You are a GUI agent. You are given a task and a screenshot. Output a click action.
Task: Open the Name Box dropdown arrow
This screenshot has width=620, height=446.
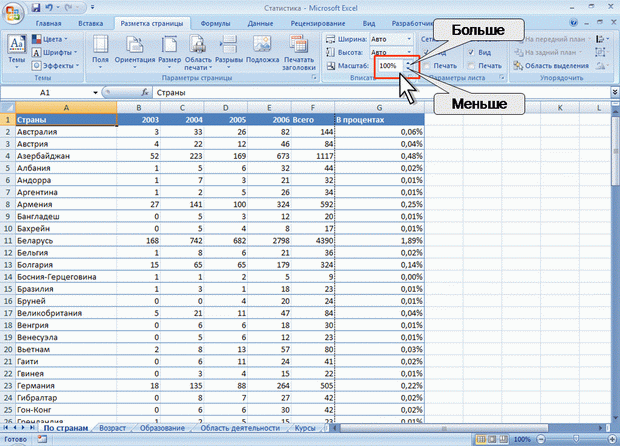pyautogui.click(x=95, y=93)
